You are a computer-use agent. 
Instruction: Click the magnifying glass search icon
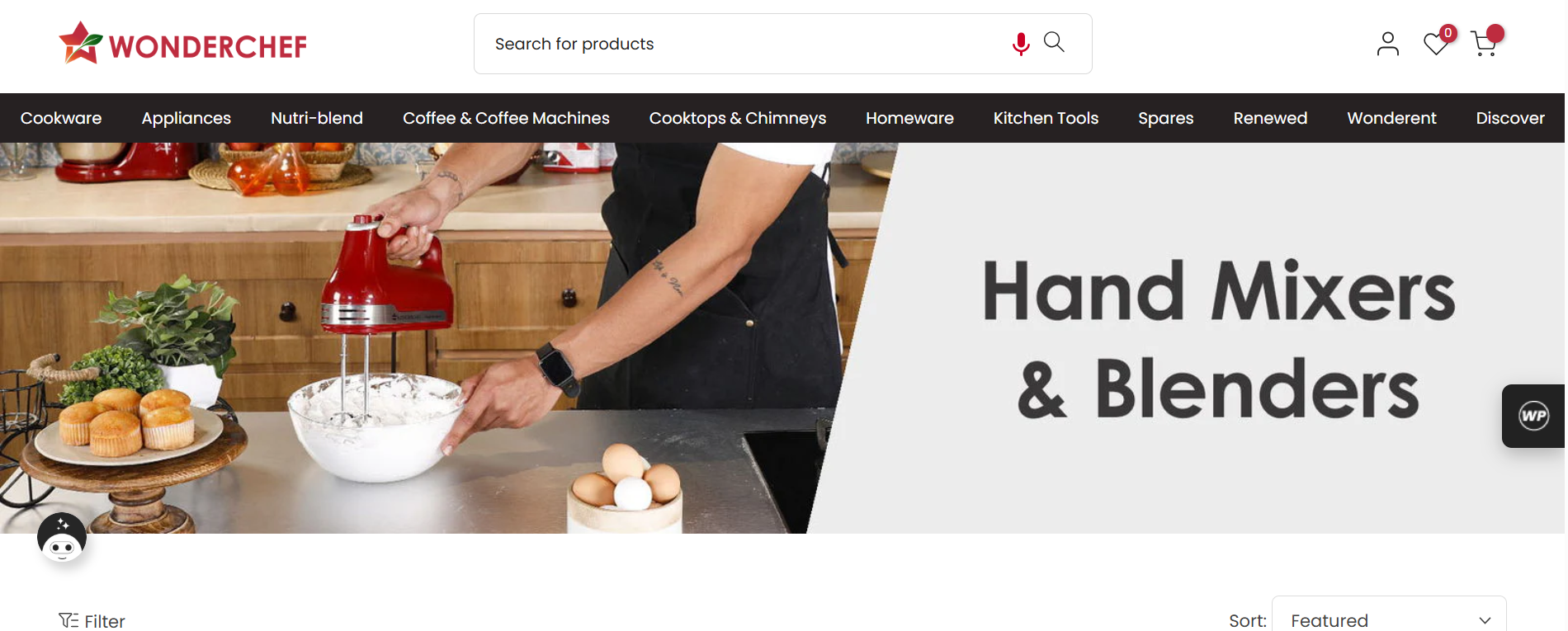(x=1054, y=42)
